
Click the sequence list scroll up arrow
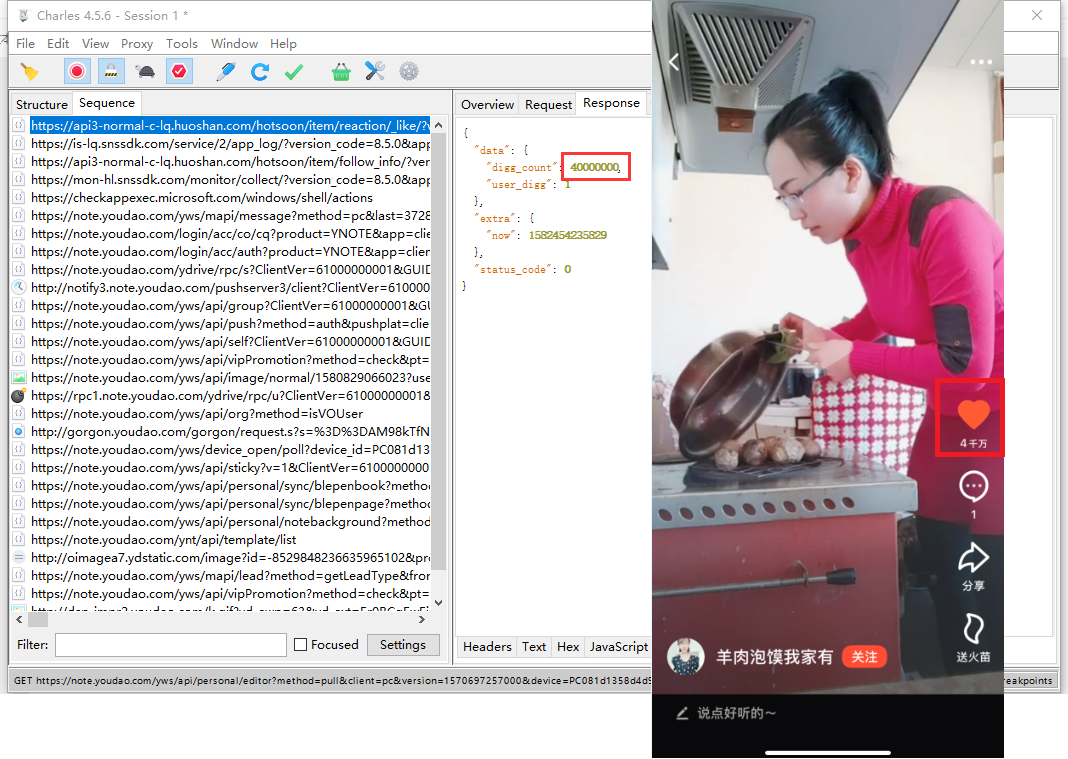pos(439,125)
